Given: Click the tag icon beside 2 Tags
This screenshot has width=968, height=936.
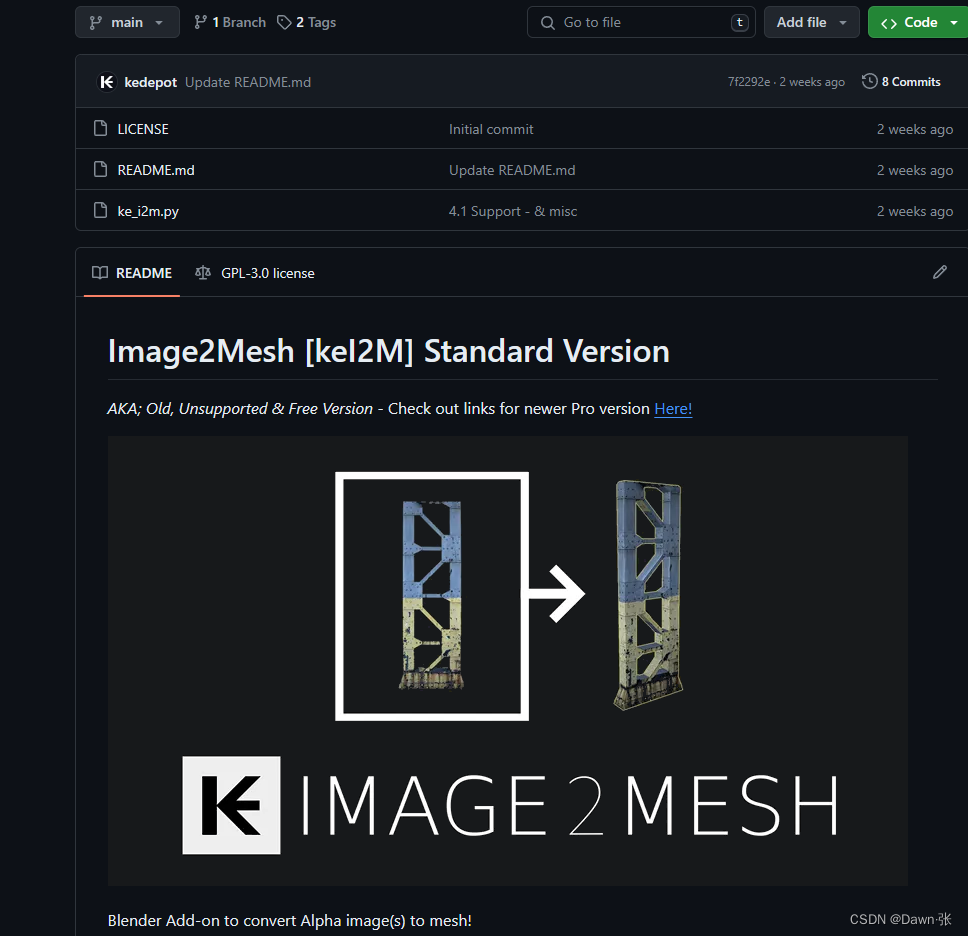Looking at the screenshot, I should (x=284, y=22).
